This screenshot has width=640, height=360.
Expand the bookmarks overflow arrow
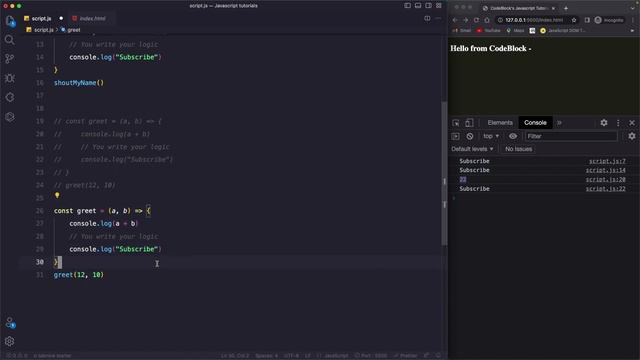pyautogui.click(x=633, y=31)
